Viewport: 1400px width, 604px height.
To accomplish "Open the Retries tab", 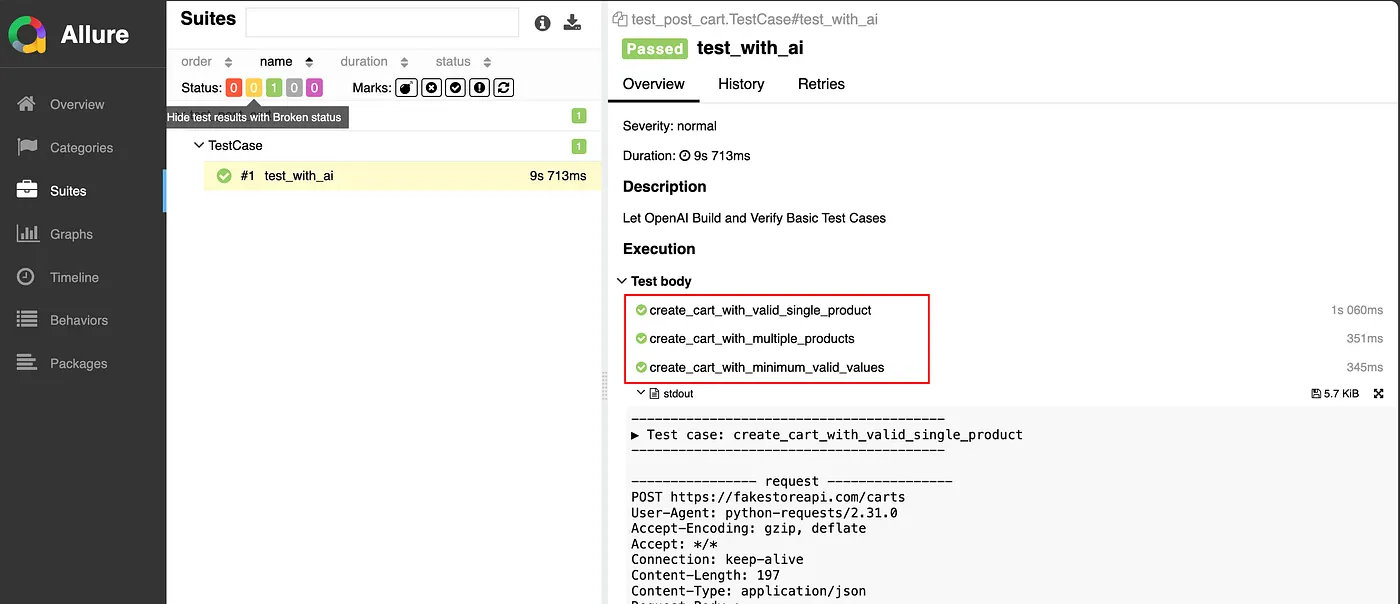I will click(821, 84).
